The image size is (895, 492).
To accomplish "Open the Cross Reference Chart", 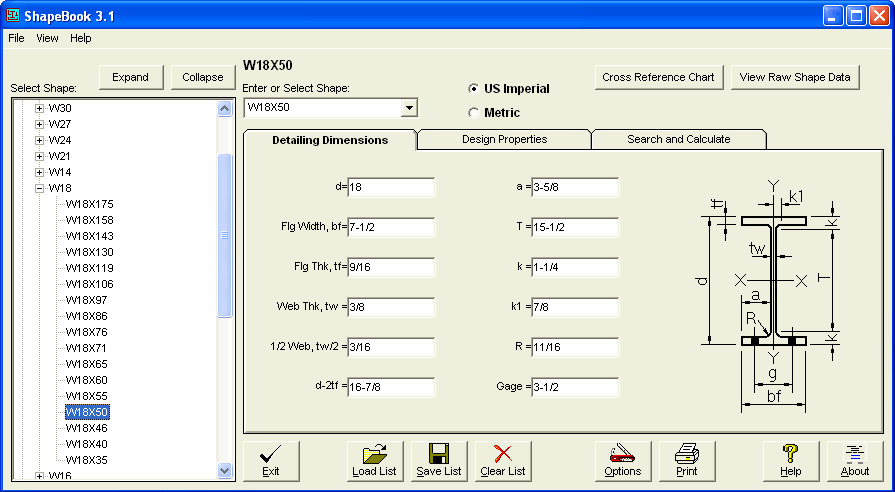I will [x=659, y=77].
